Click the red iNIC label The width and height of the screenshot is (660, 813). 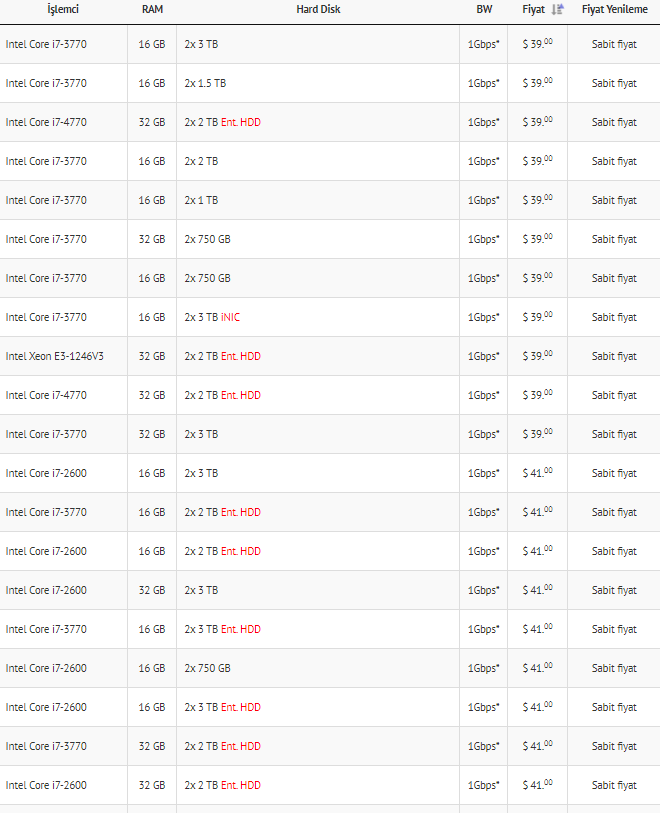(x=230, y=317)
